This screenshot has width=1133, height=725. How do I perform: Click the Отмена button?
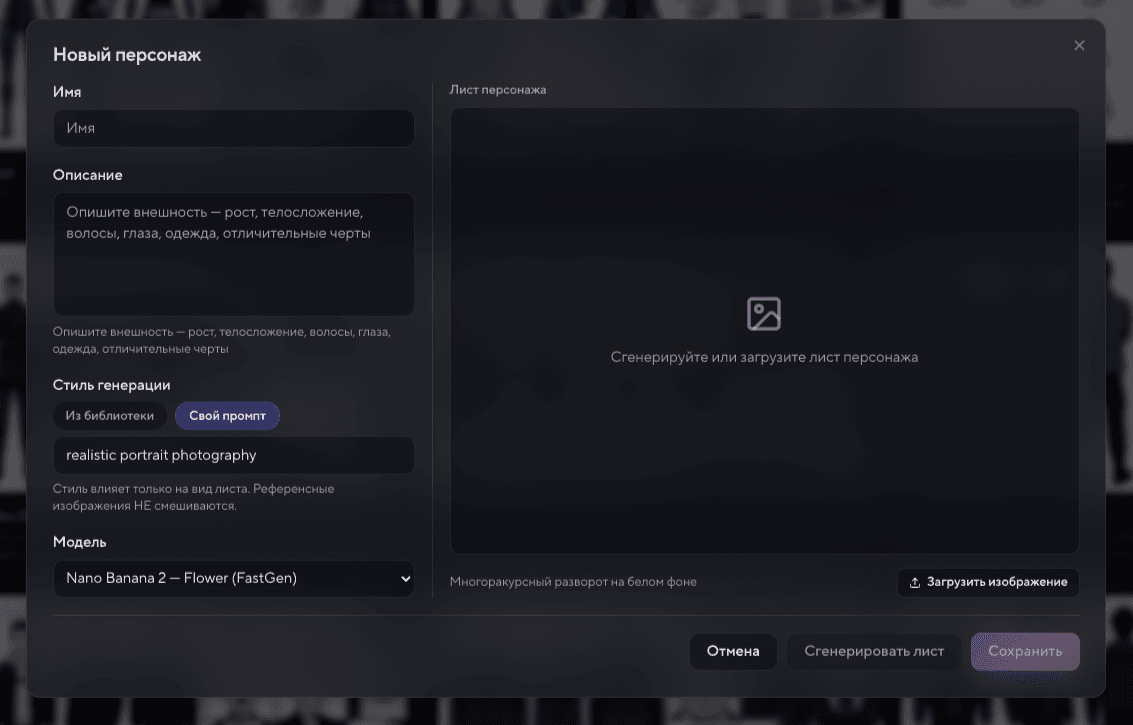[733, 651]
